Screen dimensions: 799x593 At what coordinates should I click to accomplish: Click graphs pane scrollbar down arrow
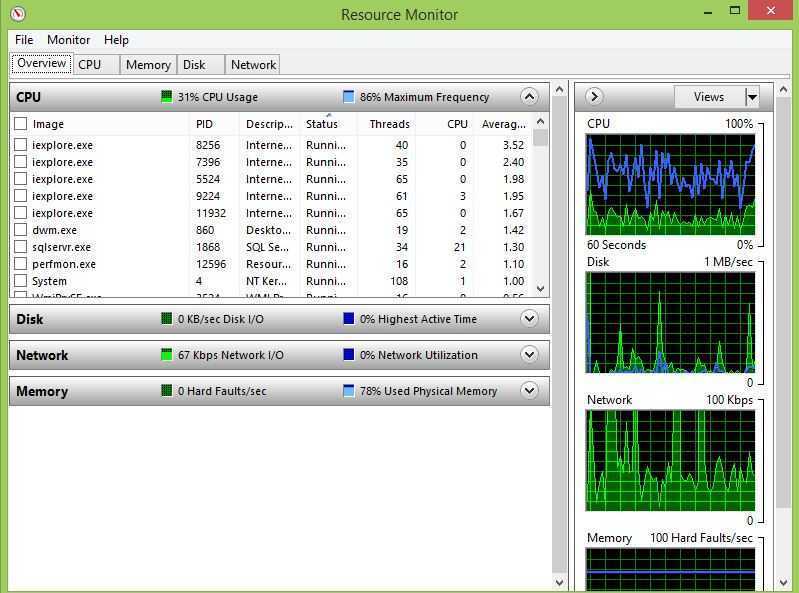click(783, 582)
